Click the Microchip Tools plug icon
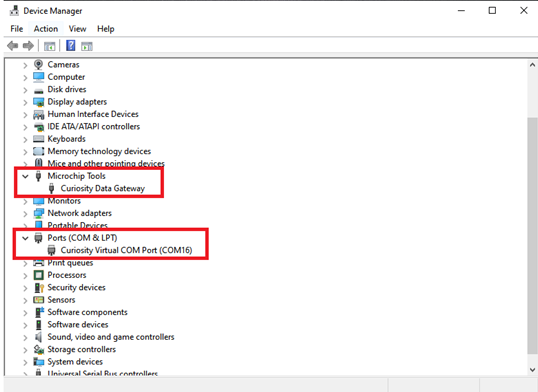538x392 pixels. tap(38, 176)
